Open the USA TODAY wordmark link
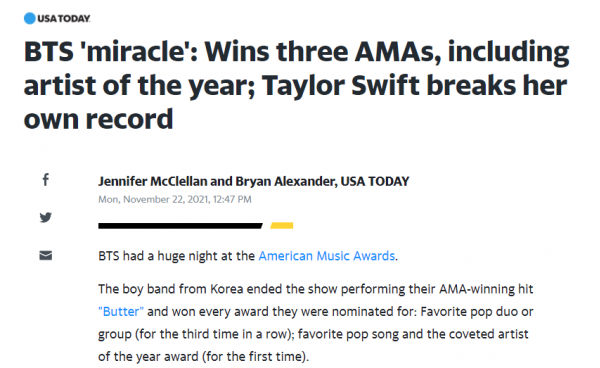This screenshot has width=600, height=368. coord(64,18)
